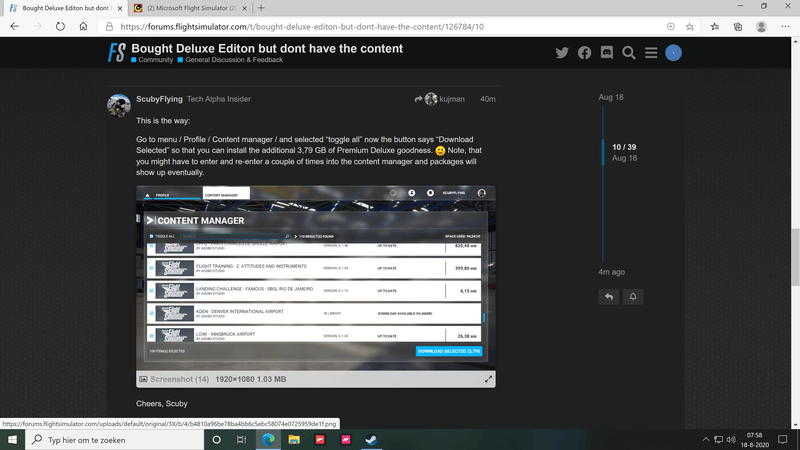
Task: Go to forum home via FS logo
Action: click(116, 53)
